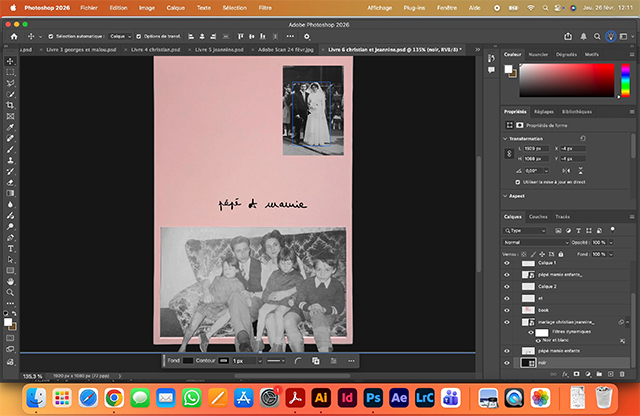640x416 pixels.
Task: Click the rotation angle input field
Action: coord(534,171)
